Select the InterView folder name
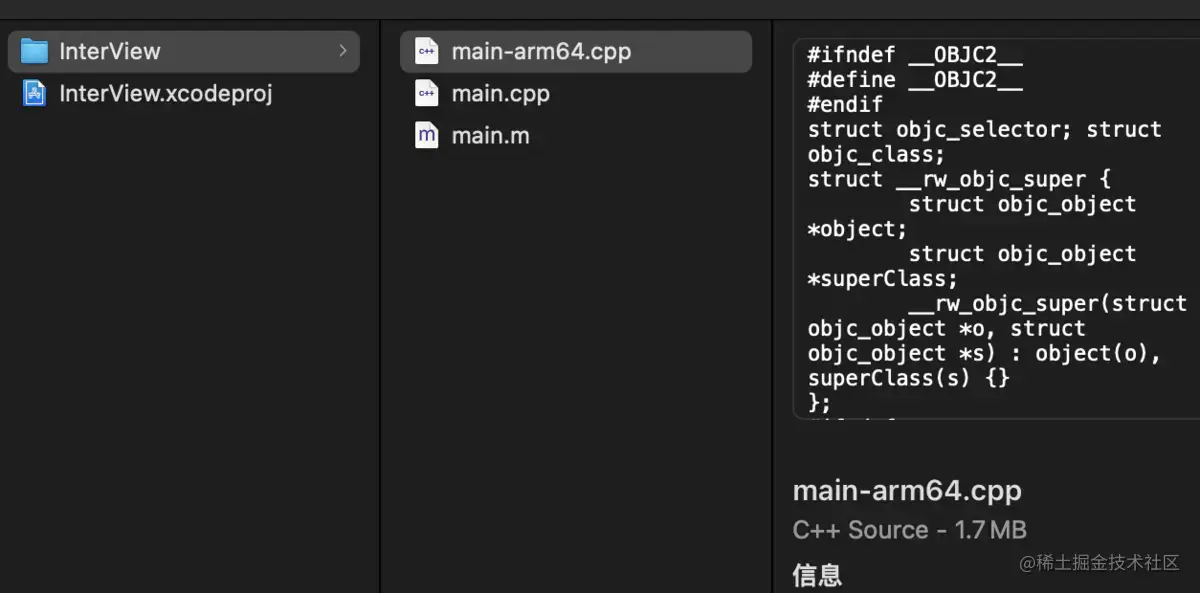Viewport: 1200px width, 593px height. tap(110, 51)
